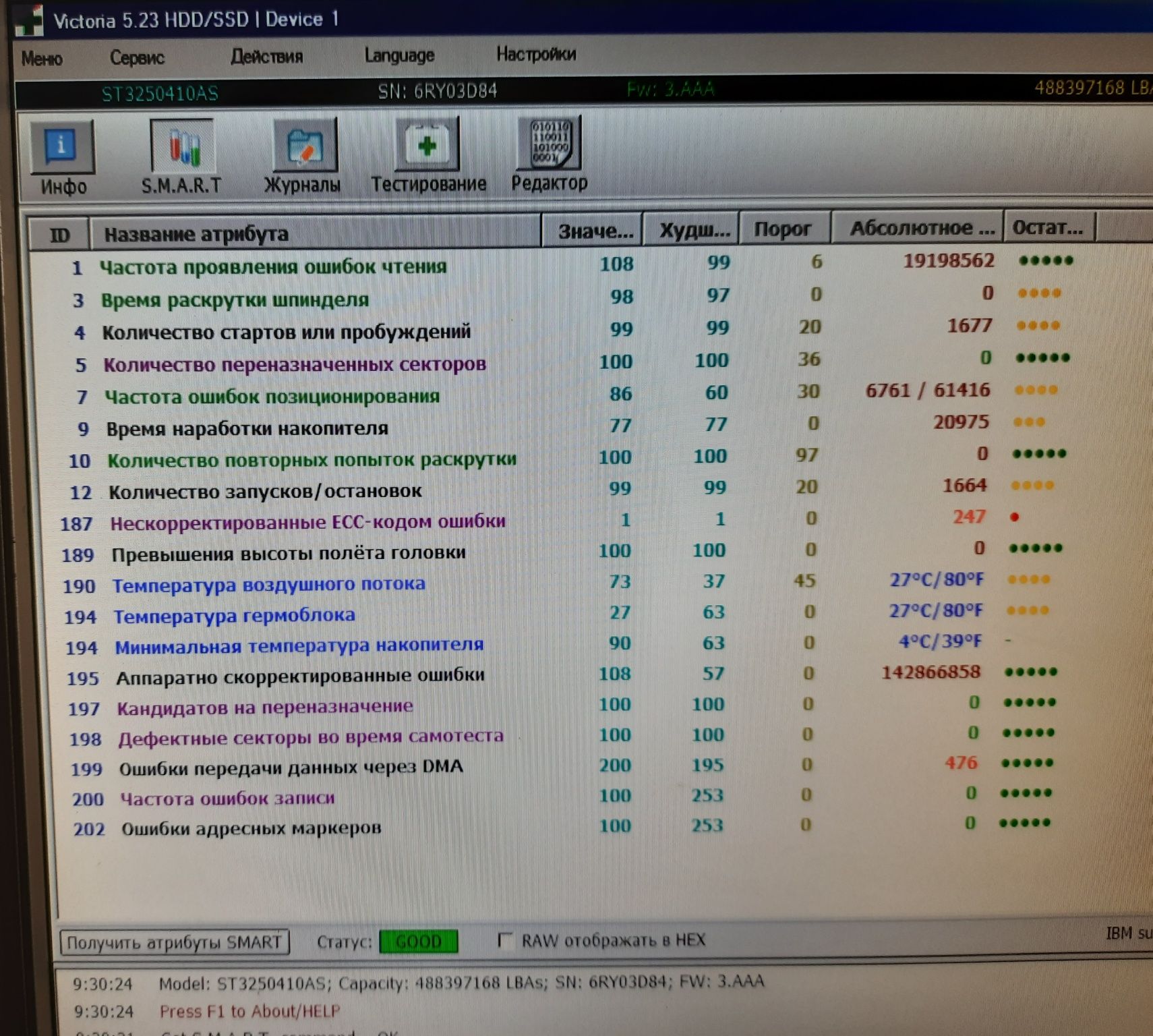Click log line starting Model: ST3250410AS
Viewport: 1153px width, 1036px height.
point(461,982)
